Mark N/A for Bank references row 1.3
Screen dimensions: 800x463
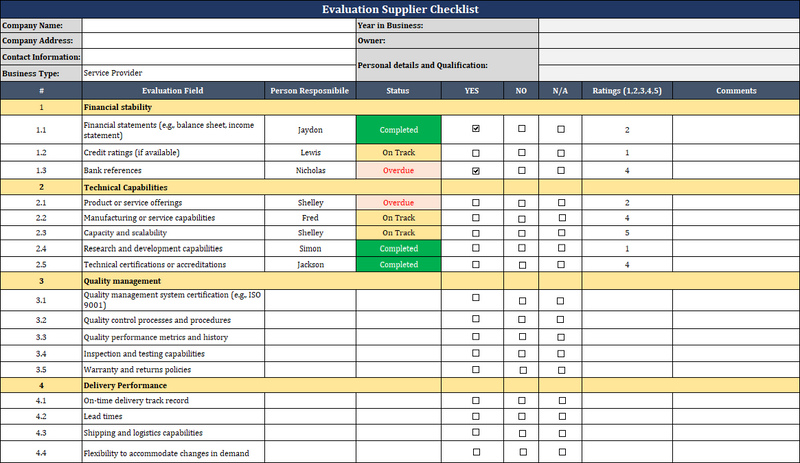561,170
